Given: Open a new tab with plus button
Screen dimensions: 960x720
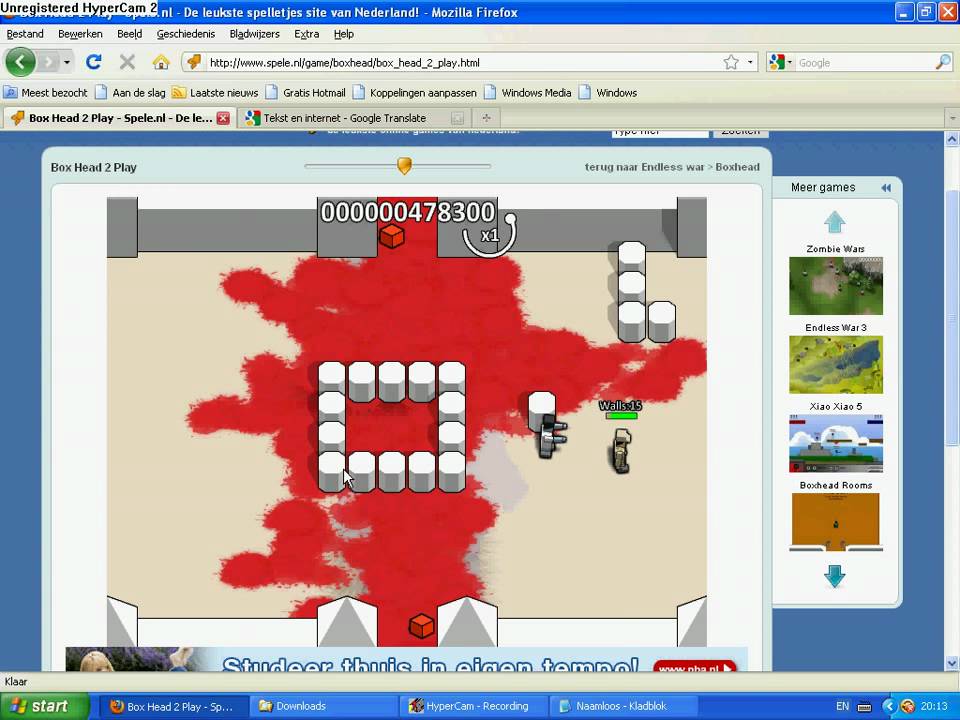Looking at the screenshot, I should (486, 118).
